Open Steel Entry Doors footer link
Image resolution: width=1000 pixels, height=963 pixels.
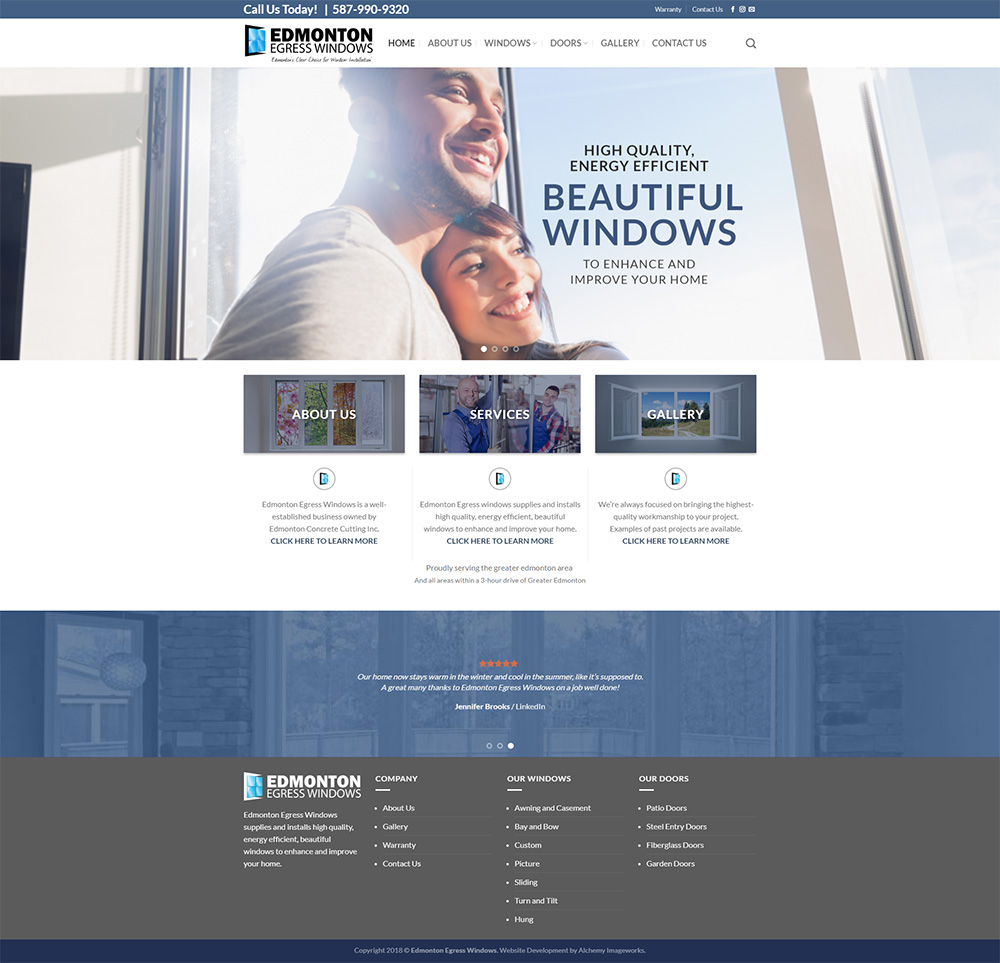click(676, 827)
